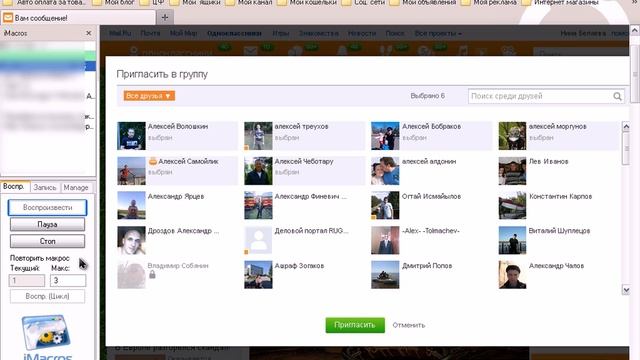The height and width of the screenshot is (360, 640).
Task: Click the Отменить link
Action: [409, 325]
